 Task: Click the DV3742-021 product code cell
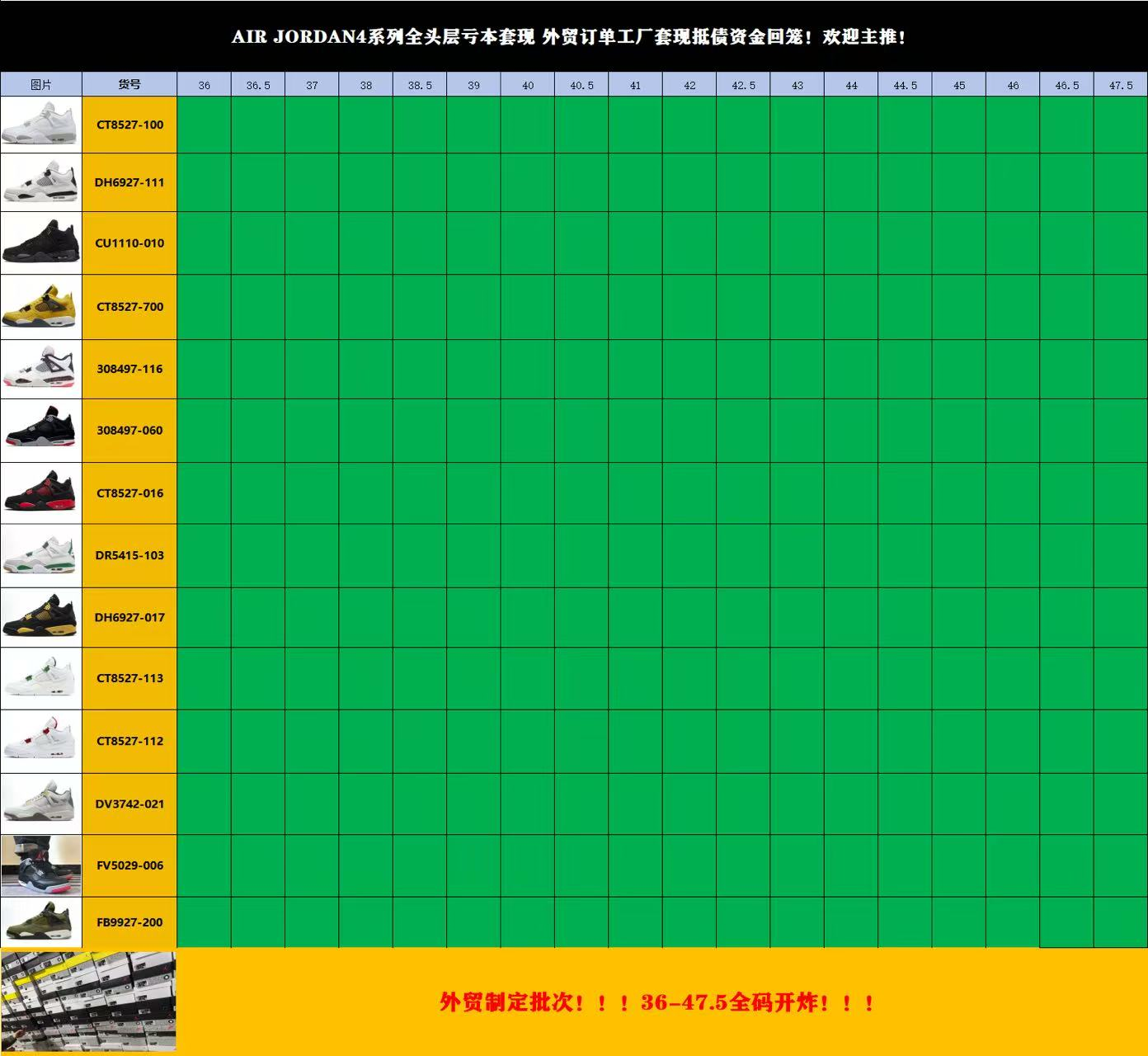pyautogui.click(x=129, y=804)
